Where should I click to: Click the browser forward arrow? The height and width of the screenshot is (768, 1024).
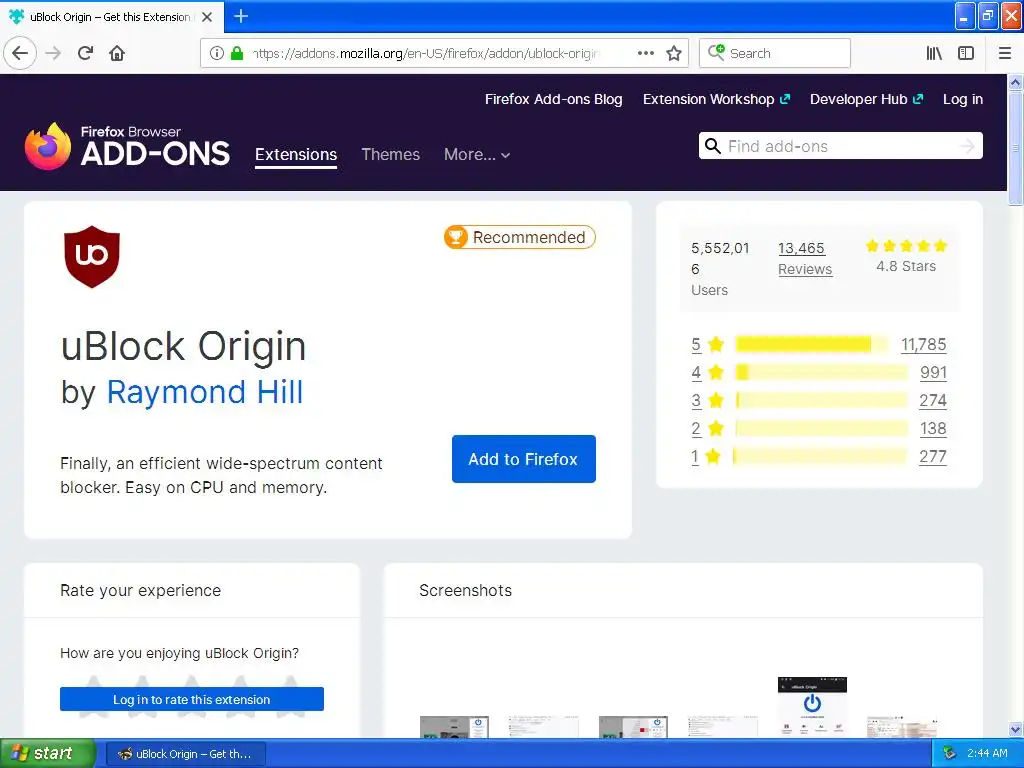click(x=54, y=53)
